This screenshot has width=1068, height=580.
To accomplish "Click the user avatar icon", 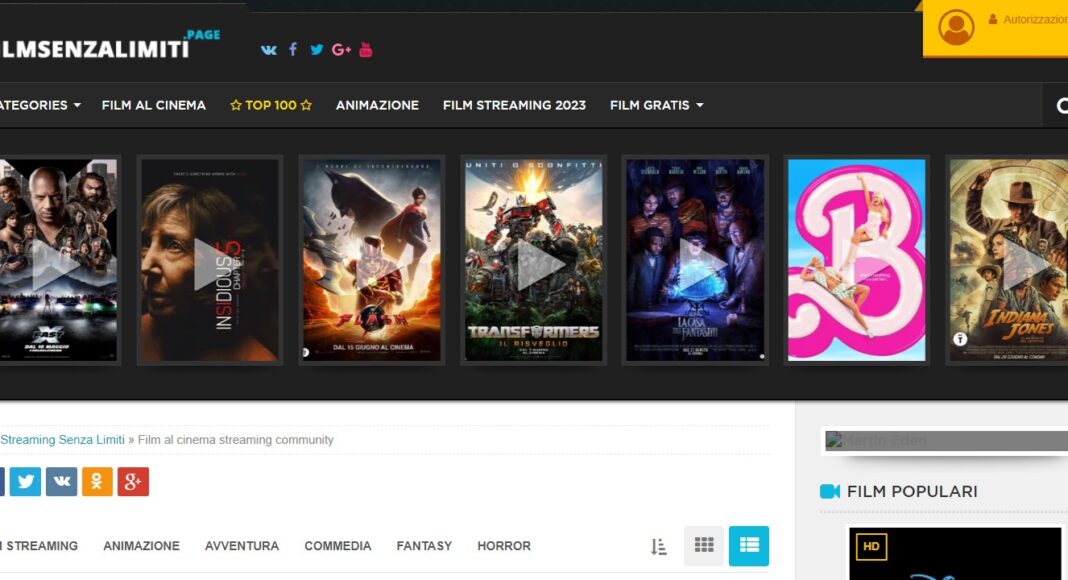I will click(x=956, y=27).
